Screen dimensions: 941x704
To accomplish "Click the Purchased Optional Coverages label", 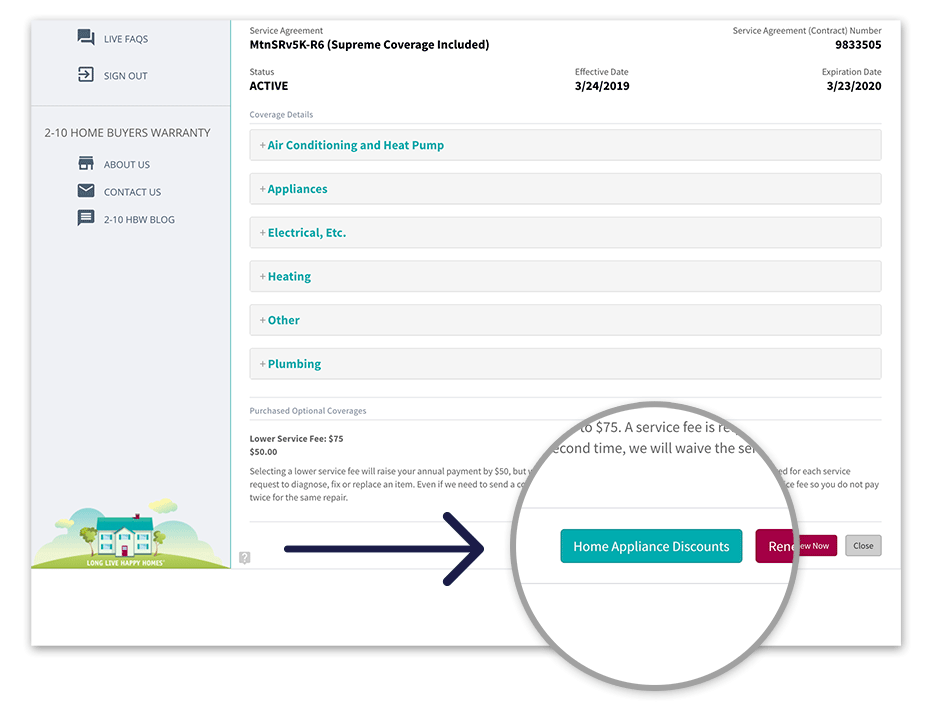I will [308, 411].
